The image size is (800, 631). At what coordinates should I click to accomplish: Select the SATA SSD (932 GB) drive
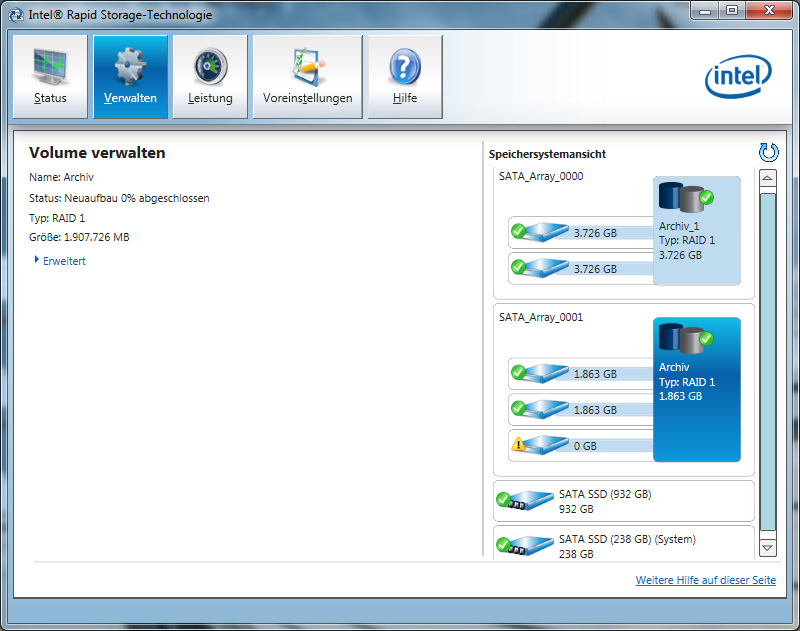623,501
